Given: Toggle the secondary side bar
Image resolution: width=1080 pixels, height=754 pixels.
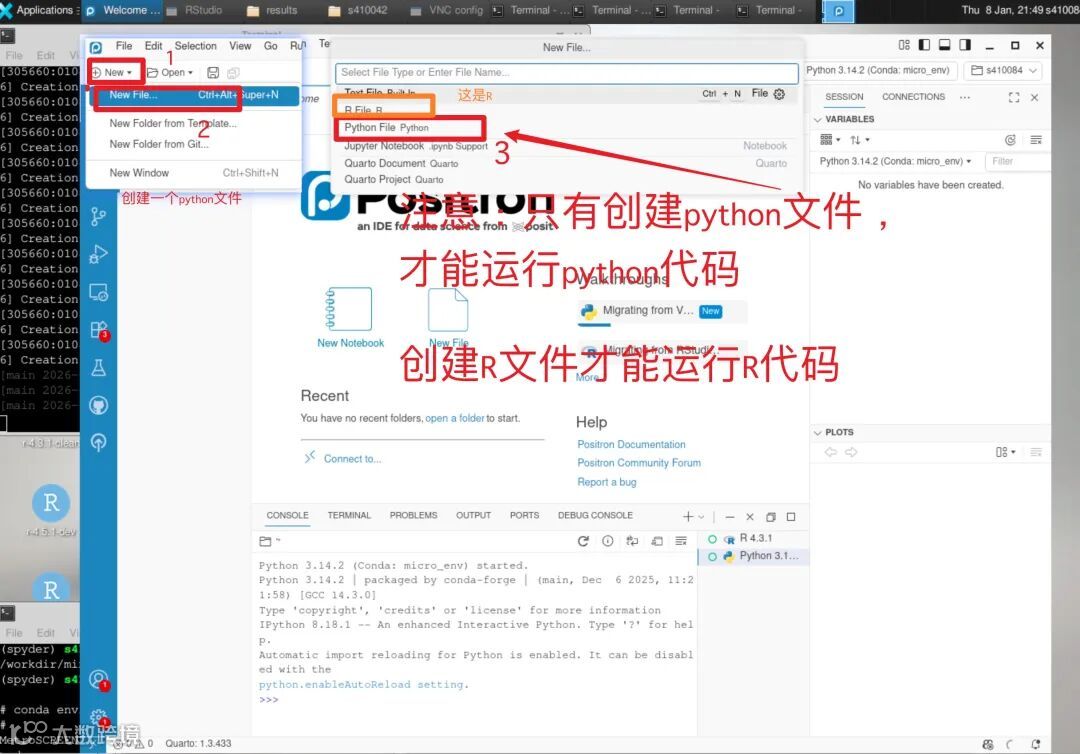Looking at the screenshot, I should (x=965, y=45).
